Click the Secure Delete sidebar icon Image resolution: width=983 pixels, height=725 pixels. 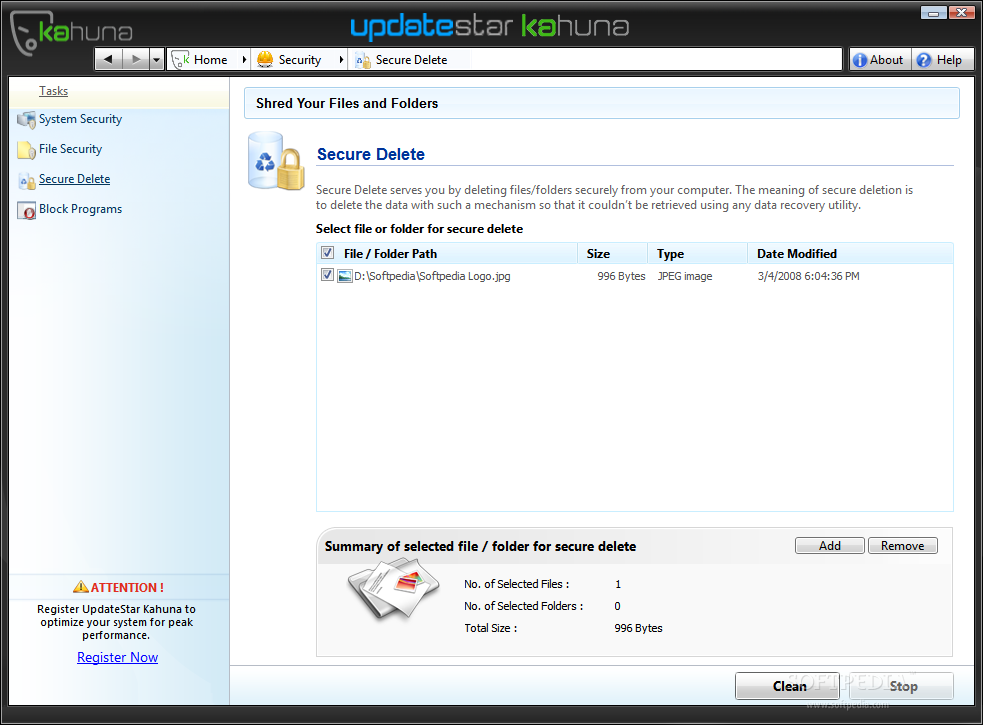pos(27,181)
